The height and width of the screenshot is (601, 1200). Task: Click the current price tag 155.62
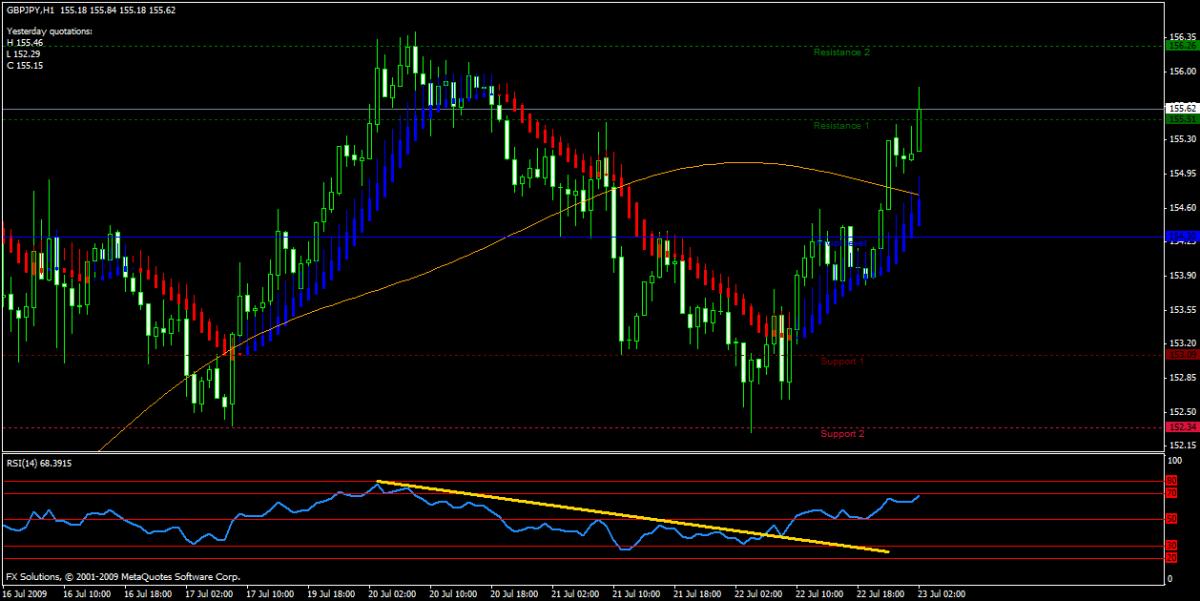click(1181, 108)
